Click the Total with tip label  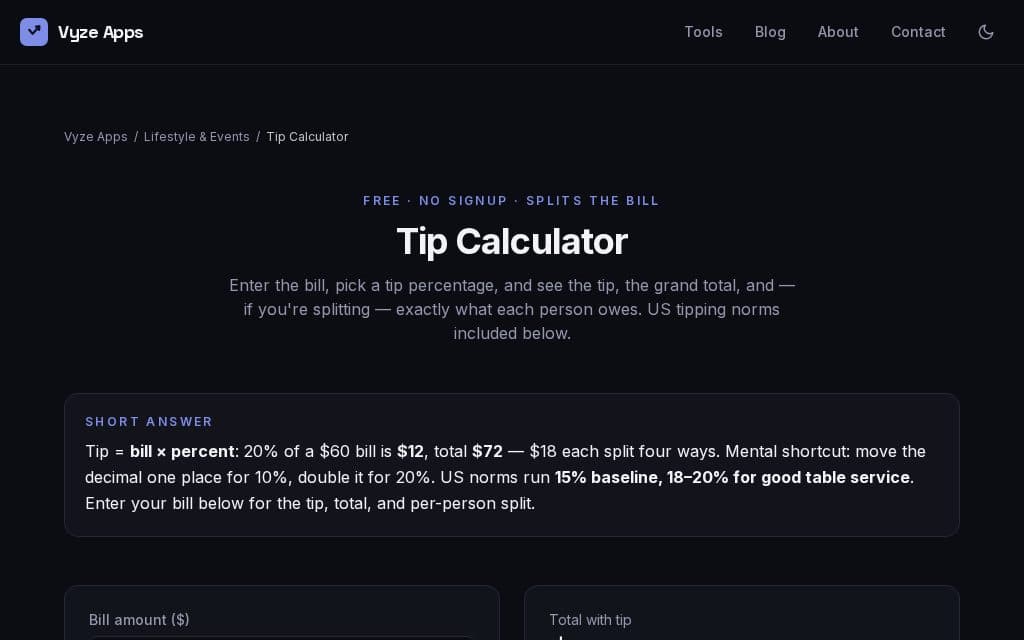(x=590, y=620)
